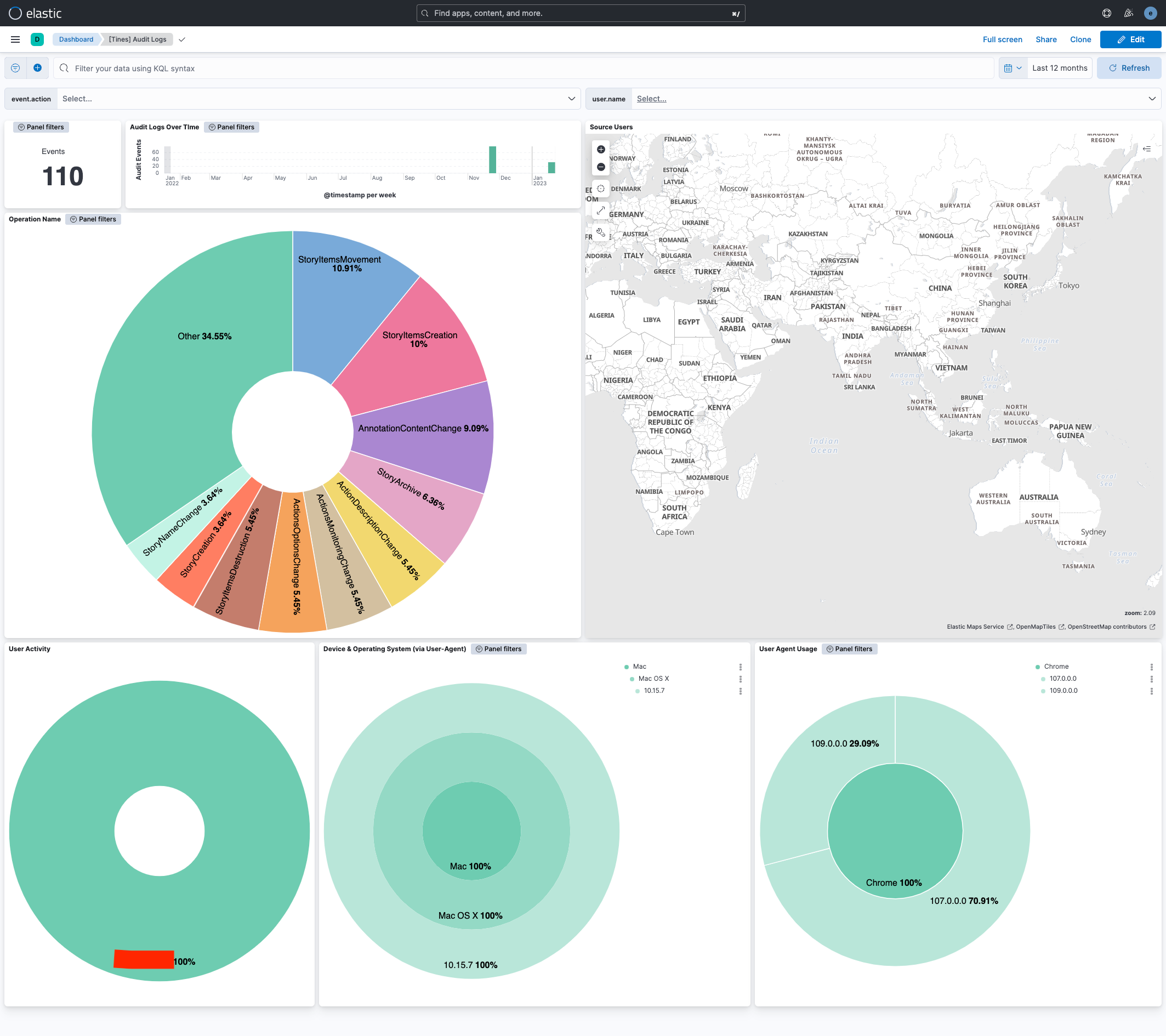Screen dimensions: 1166x1036
Task: Toggle Mac OS X legend item
Action: tap(653, 678)
